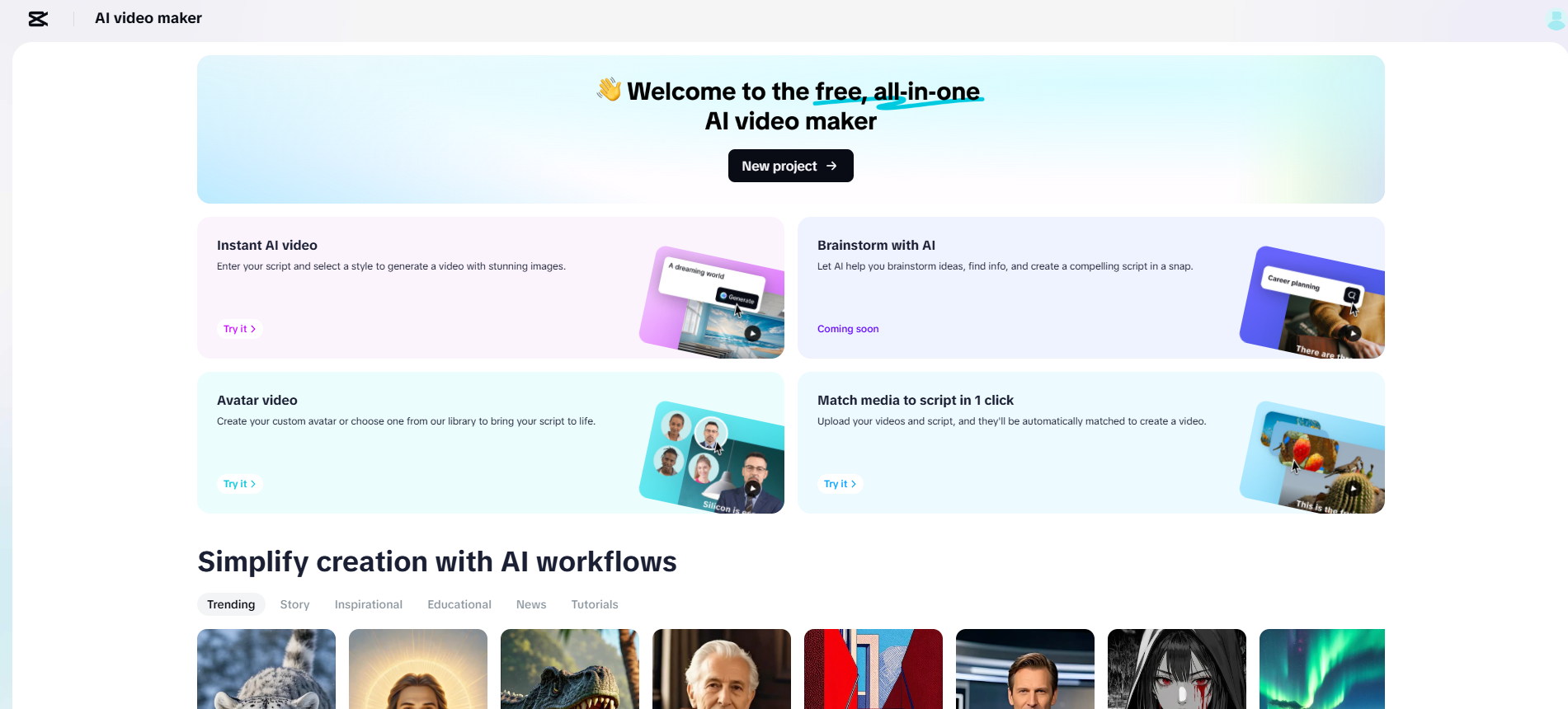Click Try it on Match media to script

pos(841,484)
